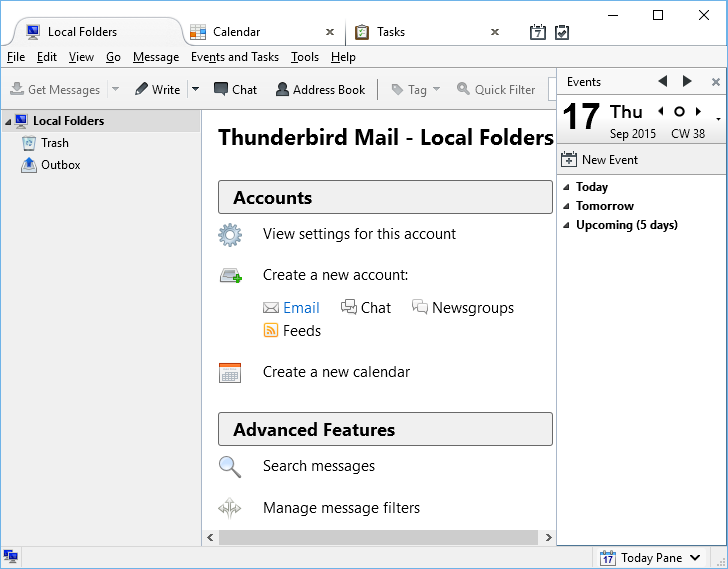Click the speech-bubble icon beside Chat account
This screenshot has height=569, width=728.
(x=349, y=307)
